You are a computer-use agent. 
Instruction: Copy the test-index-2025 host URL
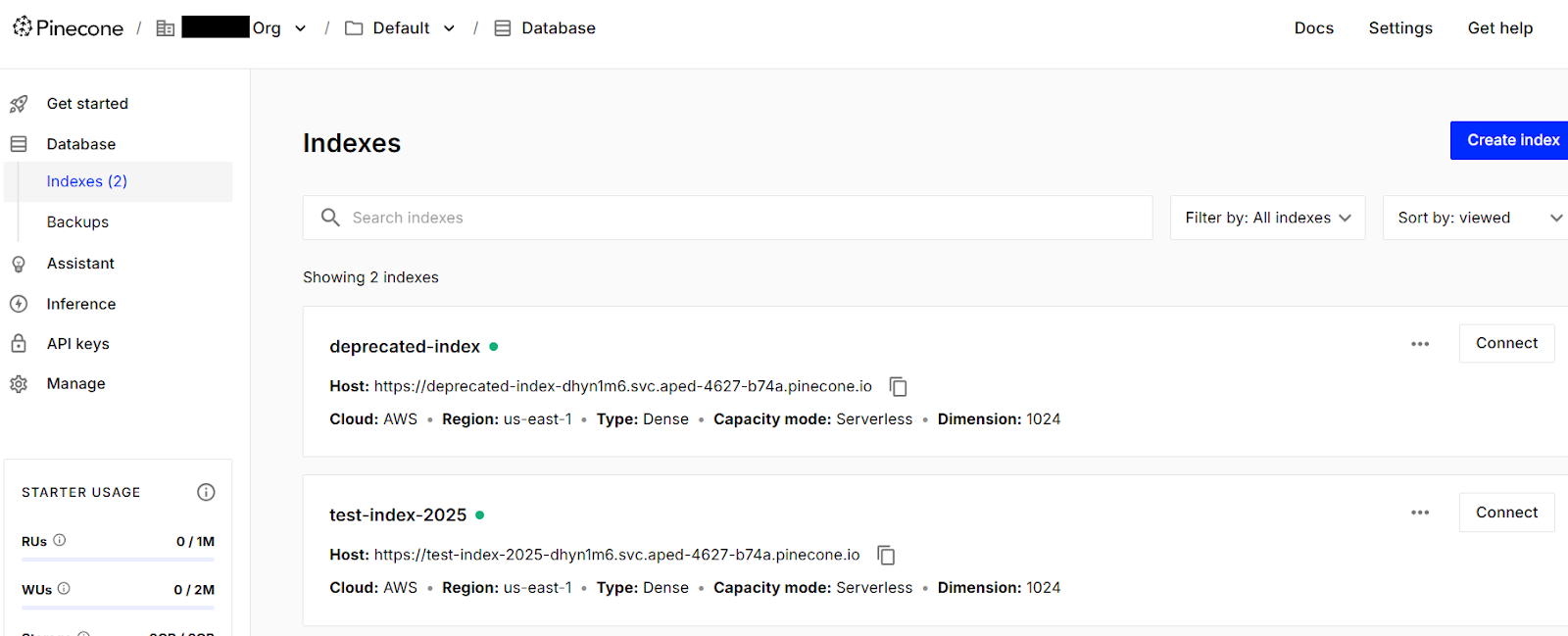886,556
